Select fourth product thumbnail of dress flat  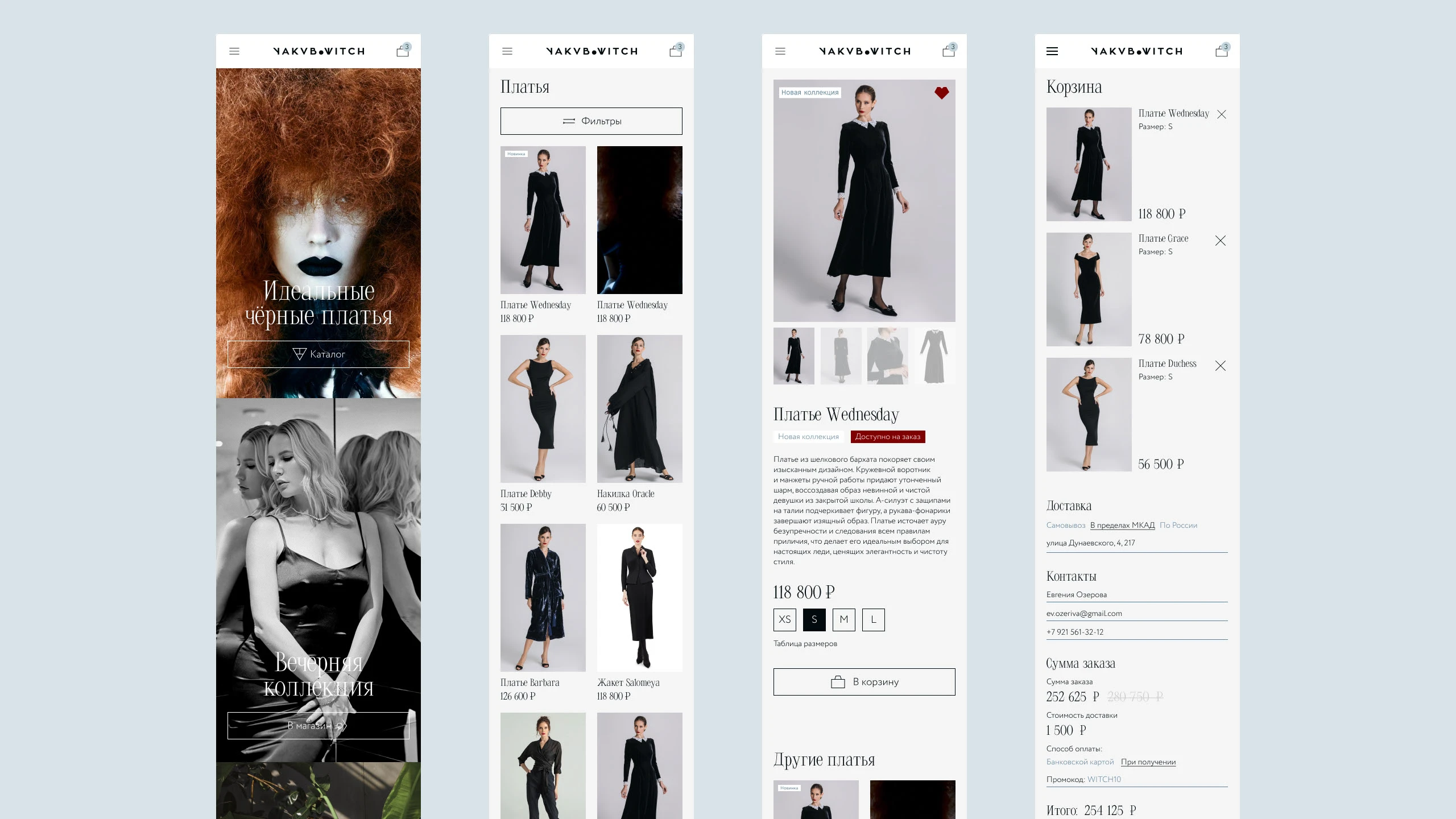pyautogui.click(x=934, y=356)
